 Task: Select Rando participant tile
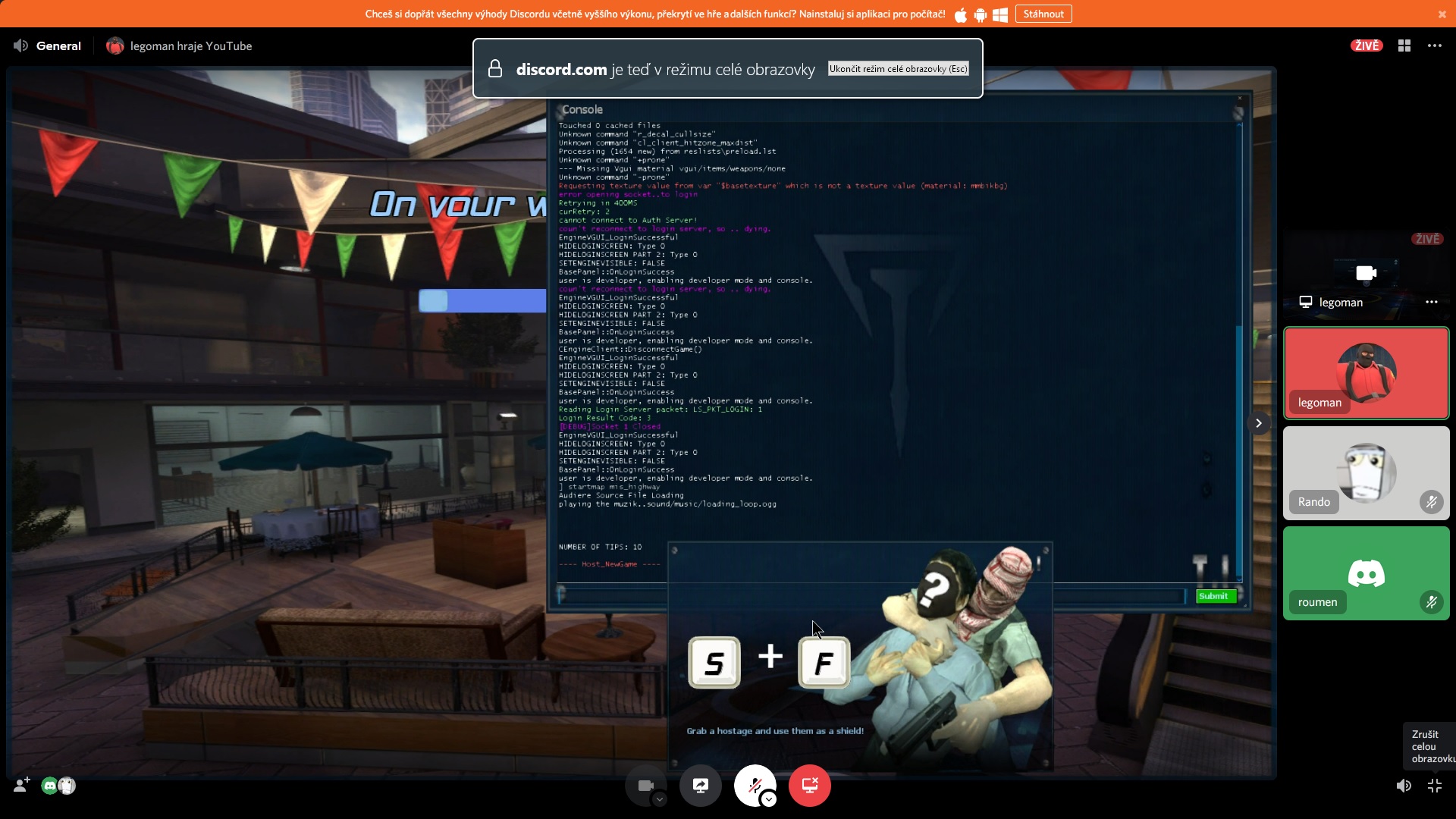click(x=1366, y=472)
